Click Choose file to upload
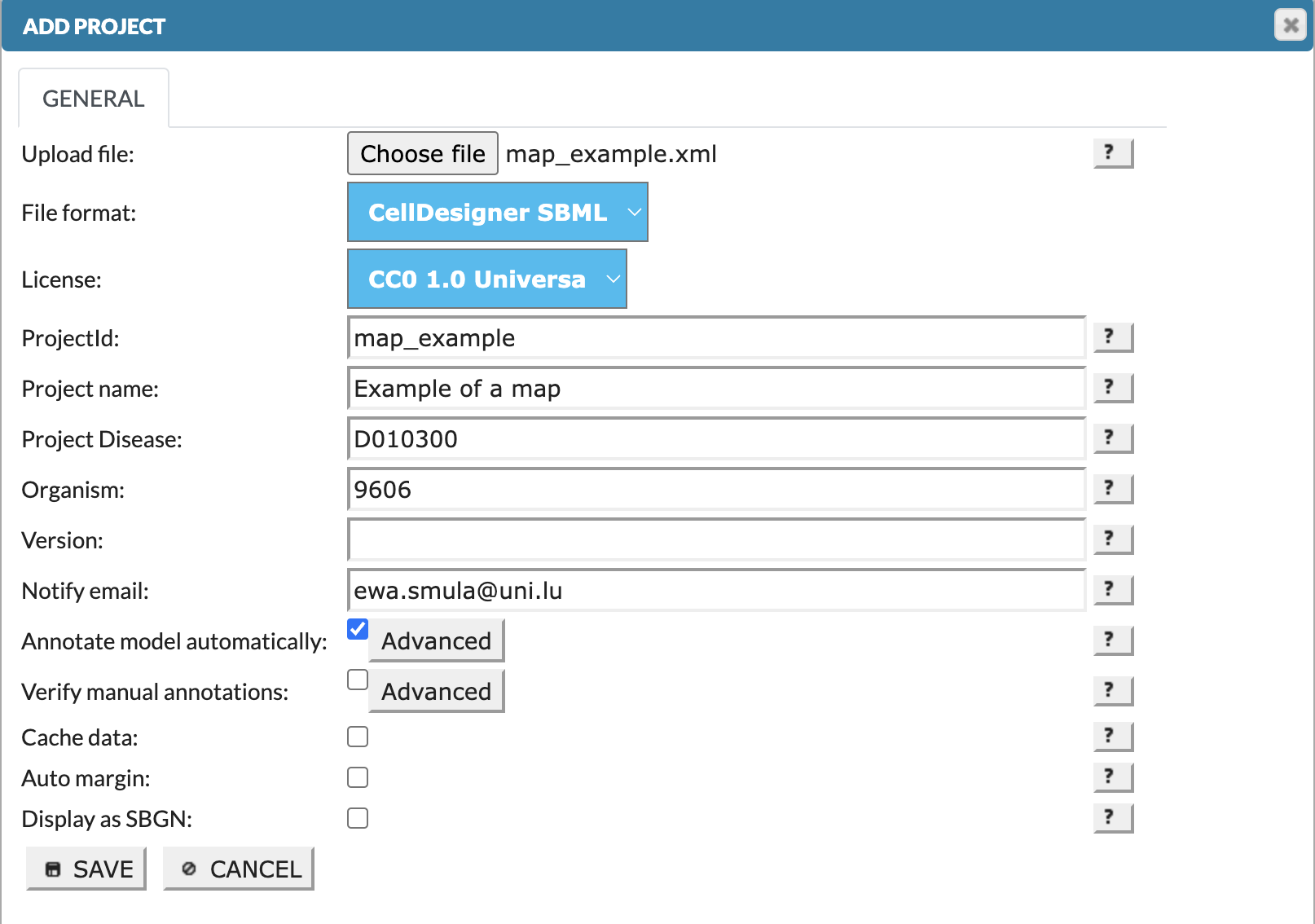The image size is (1315, 924). (x=422, y=154)
